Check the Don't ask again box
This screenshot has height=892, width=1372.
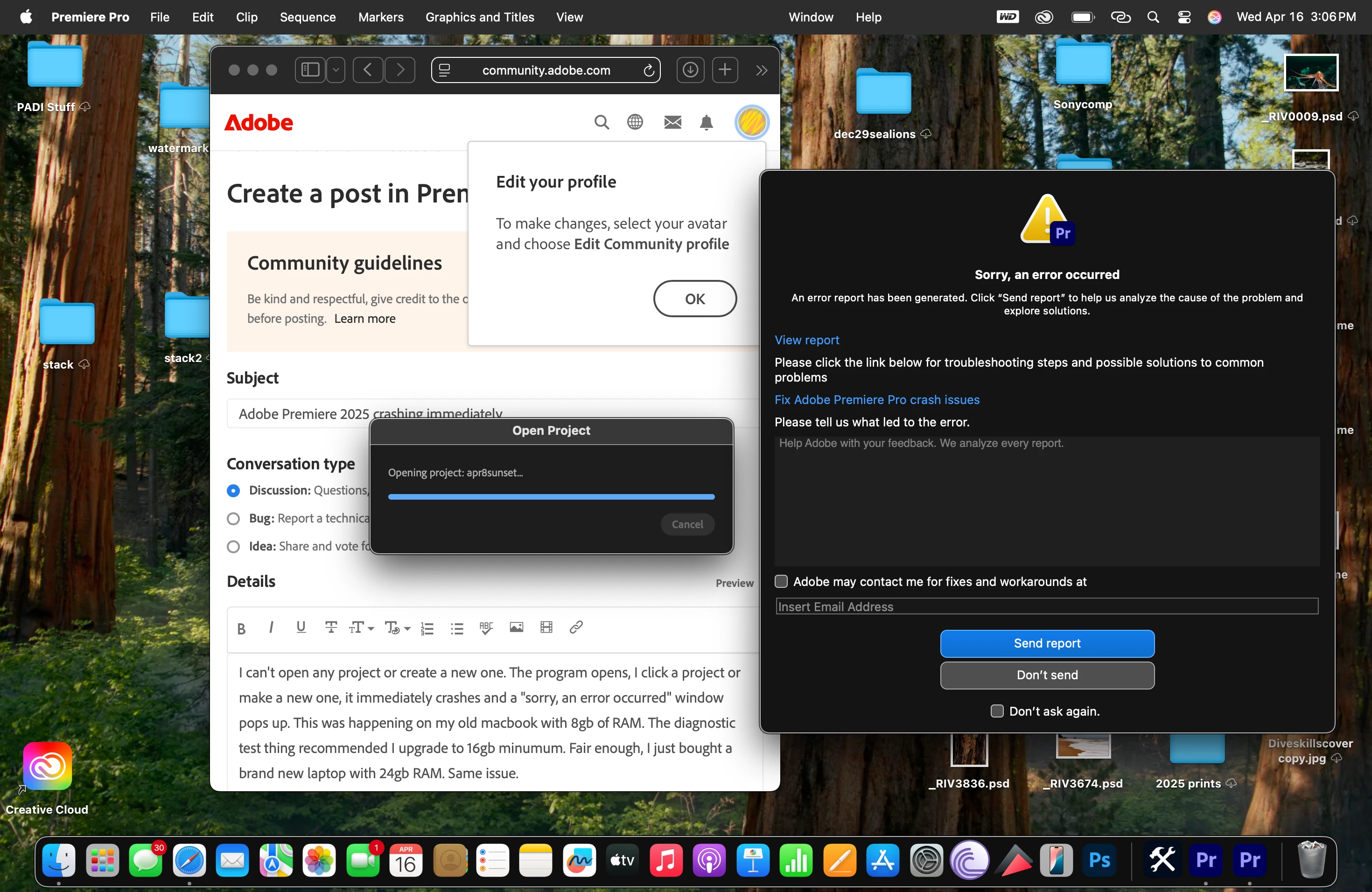tap(997, 711)
